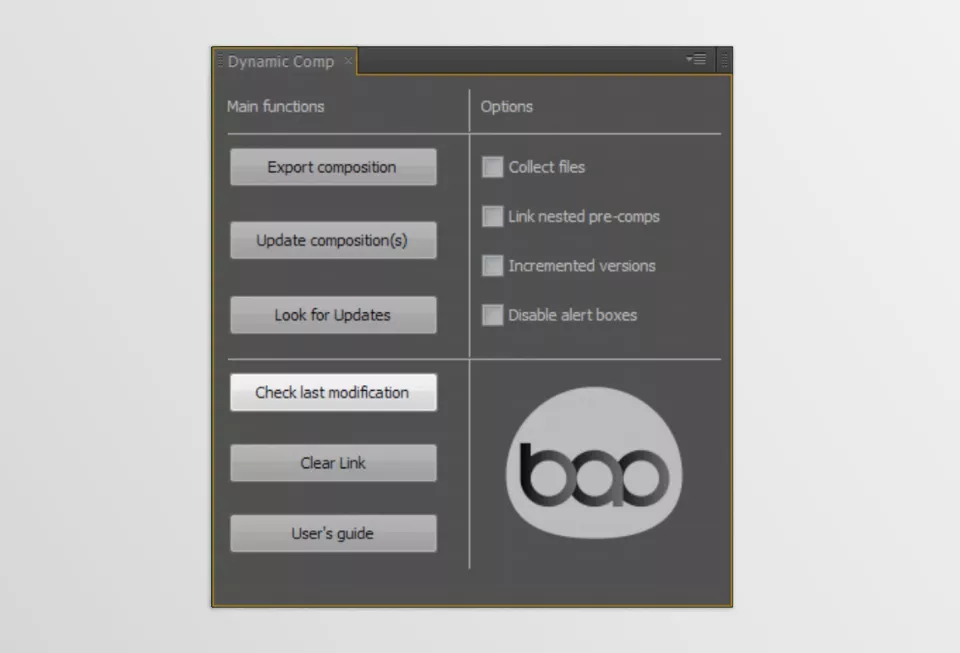Click the BAO logo
Image resolution: width=960 pixels, height=653 pixels.
click(x=594, y=463)
